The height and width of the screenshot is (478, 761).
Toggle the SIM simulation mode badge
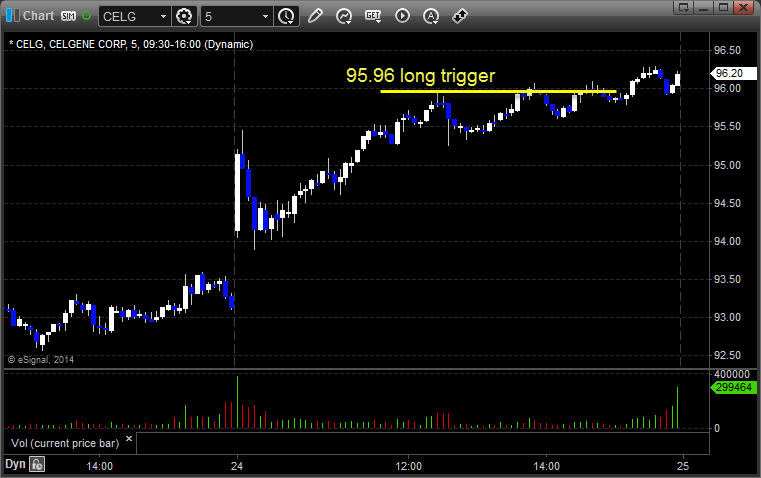68,16
